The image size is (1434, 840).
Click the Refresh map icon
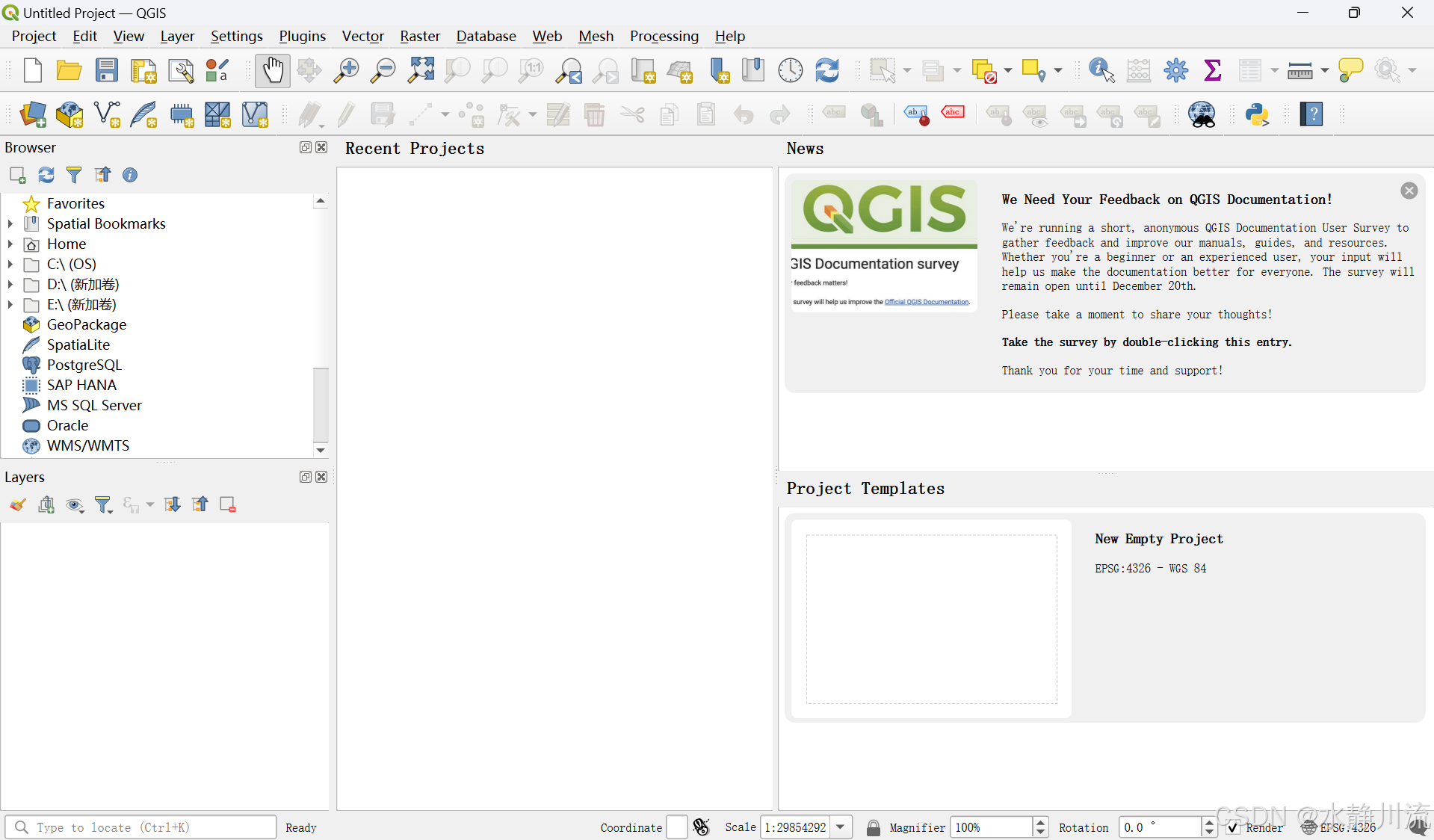(x=826, y=70)
